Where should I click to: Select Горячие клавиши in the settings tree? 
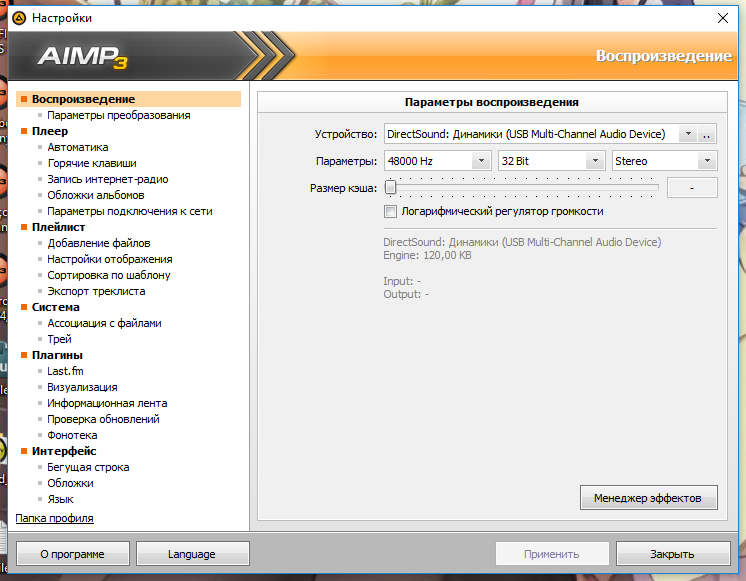[x=92, y=163]
